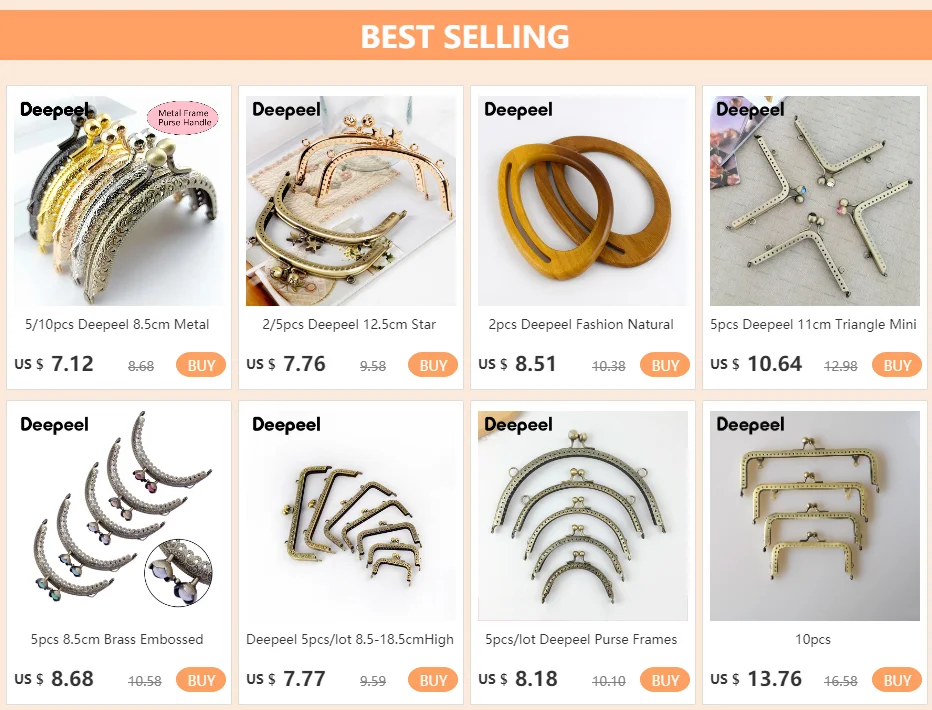The height and width of the screenshot is (710, 932).
Task: Open the brass embossed crescent frames image
Action: [119, 516]
